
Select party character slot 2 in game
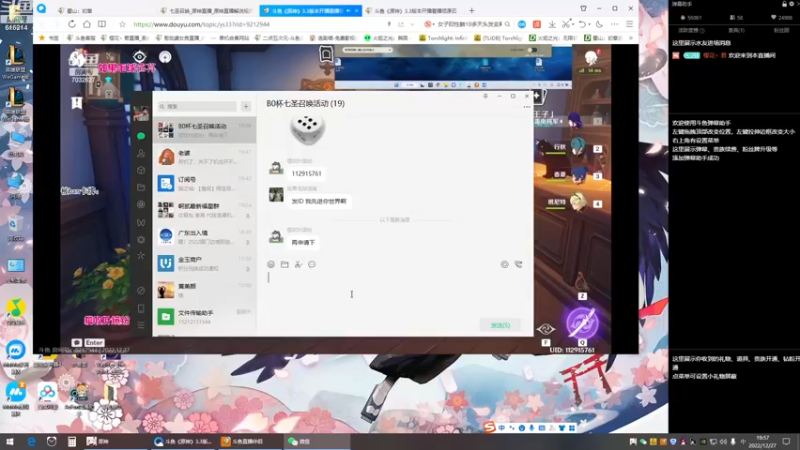click(x=579, y=148)
